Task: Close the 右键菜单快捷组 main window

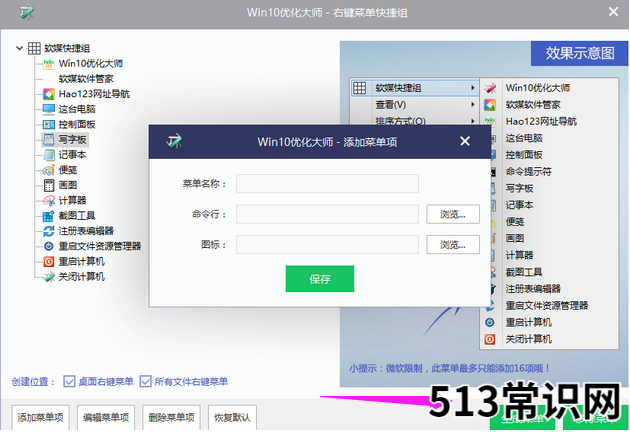Action: [613, 12]
